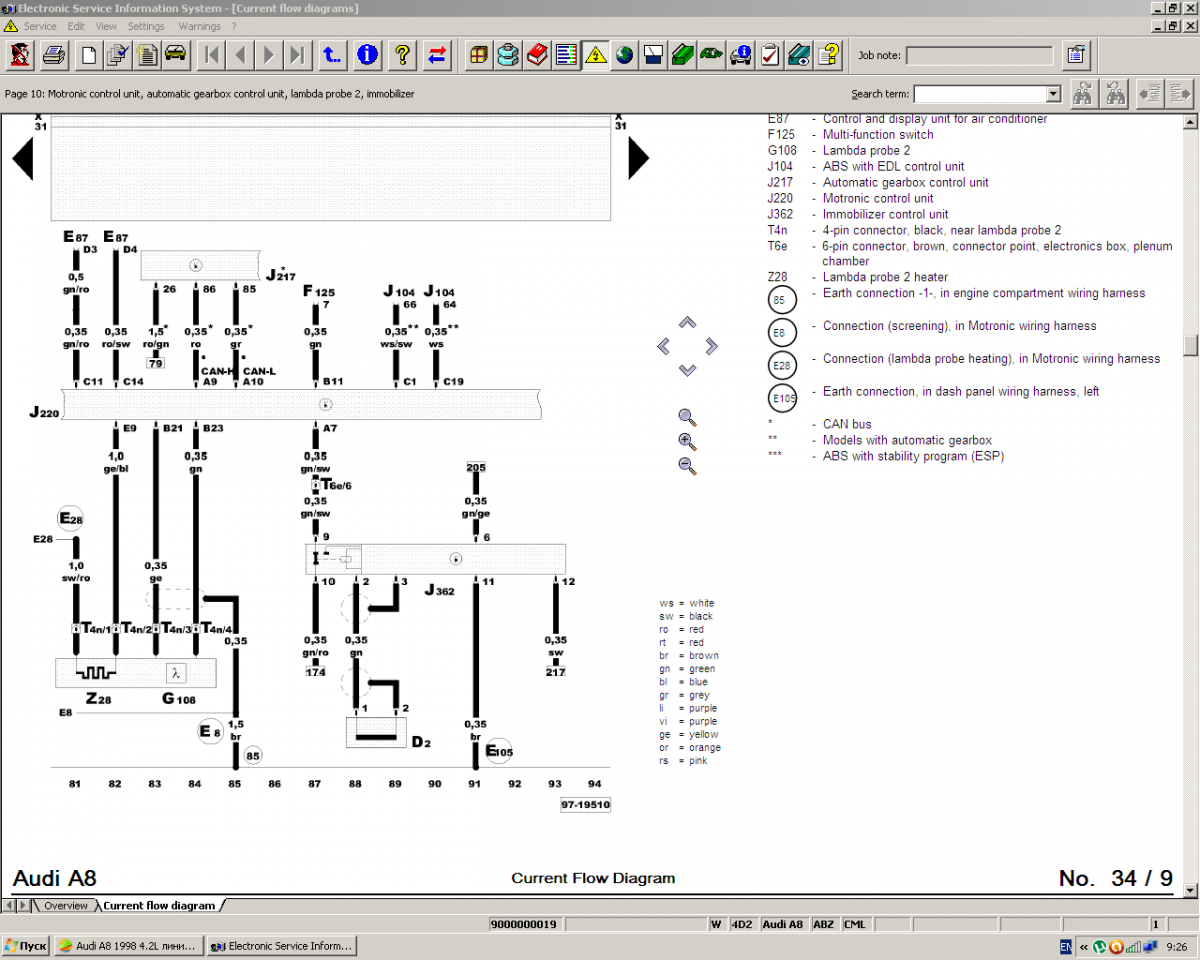This screenshot has height=960, width=1200.
Task: Open the Settings menu
Action: pos(146,26)
